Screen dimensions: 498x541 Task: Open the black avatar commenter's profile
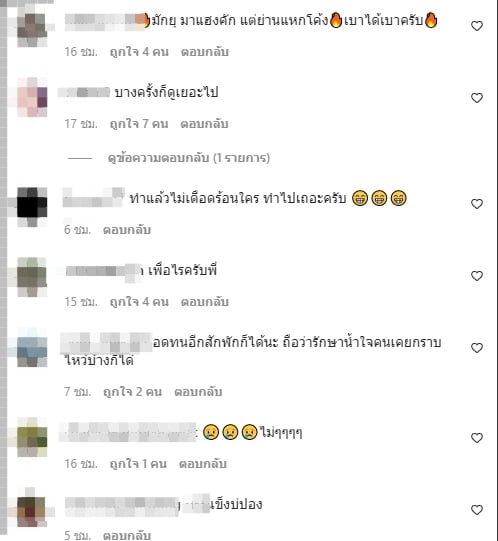[x=32, y=204]
